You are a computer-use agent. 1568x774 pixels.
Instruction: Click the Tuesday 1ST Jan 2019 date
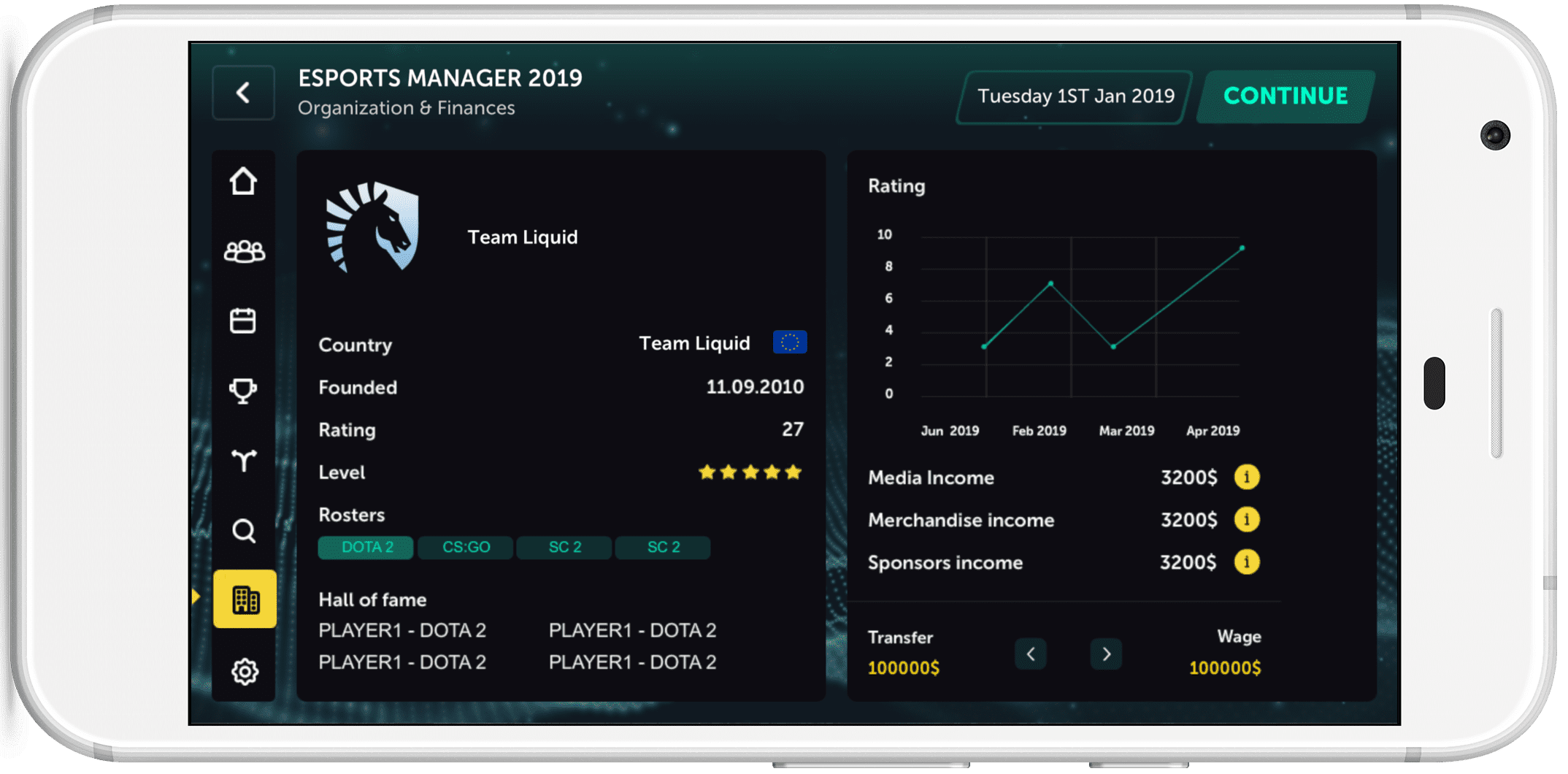tap(1075, 96)
